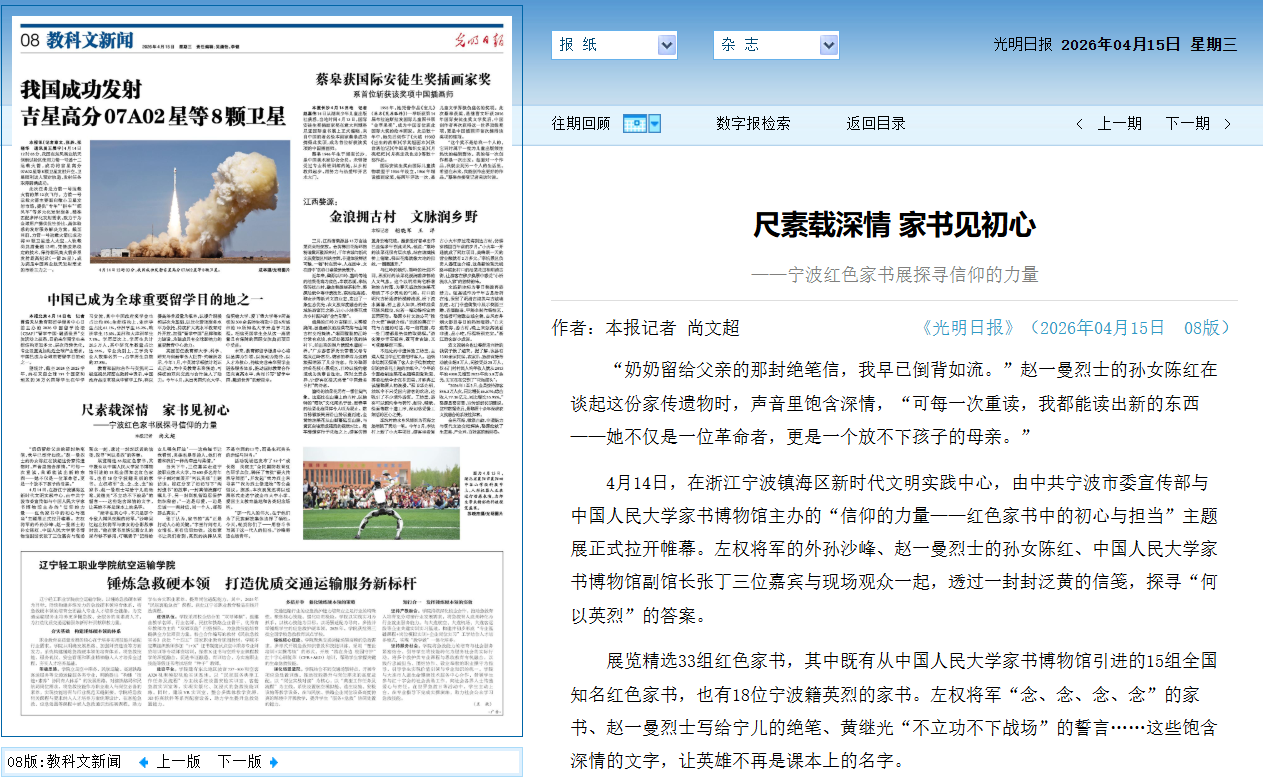This screenshot has height=777, width=1263.
Task: Click the blue left arrow beside 上一版
Action: (143, 762)
